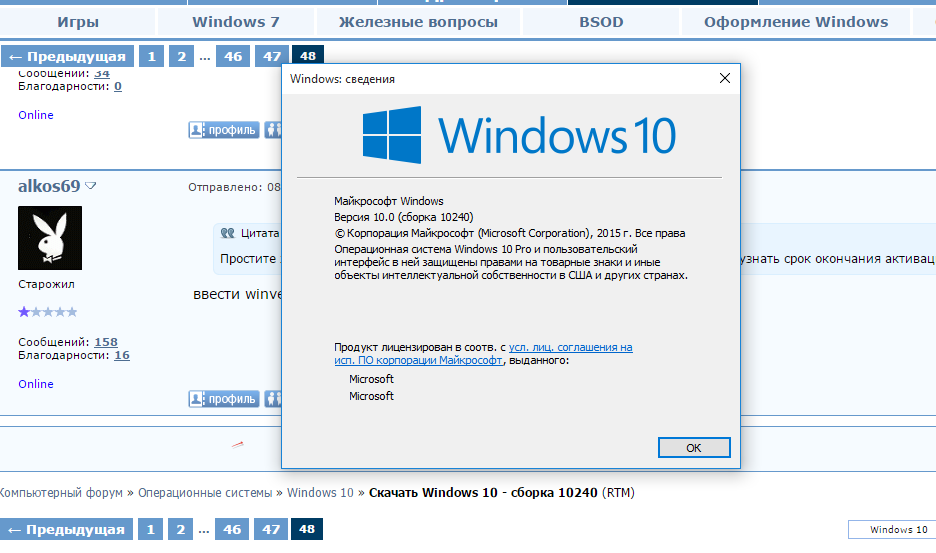
Task: Go to page 2 in top pagination
Action: tap(181, 57)
